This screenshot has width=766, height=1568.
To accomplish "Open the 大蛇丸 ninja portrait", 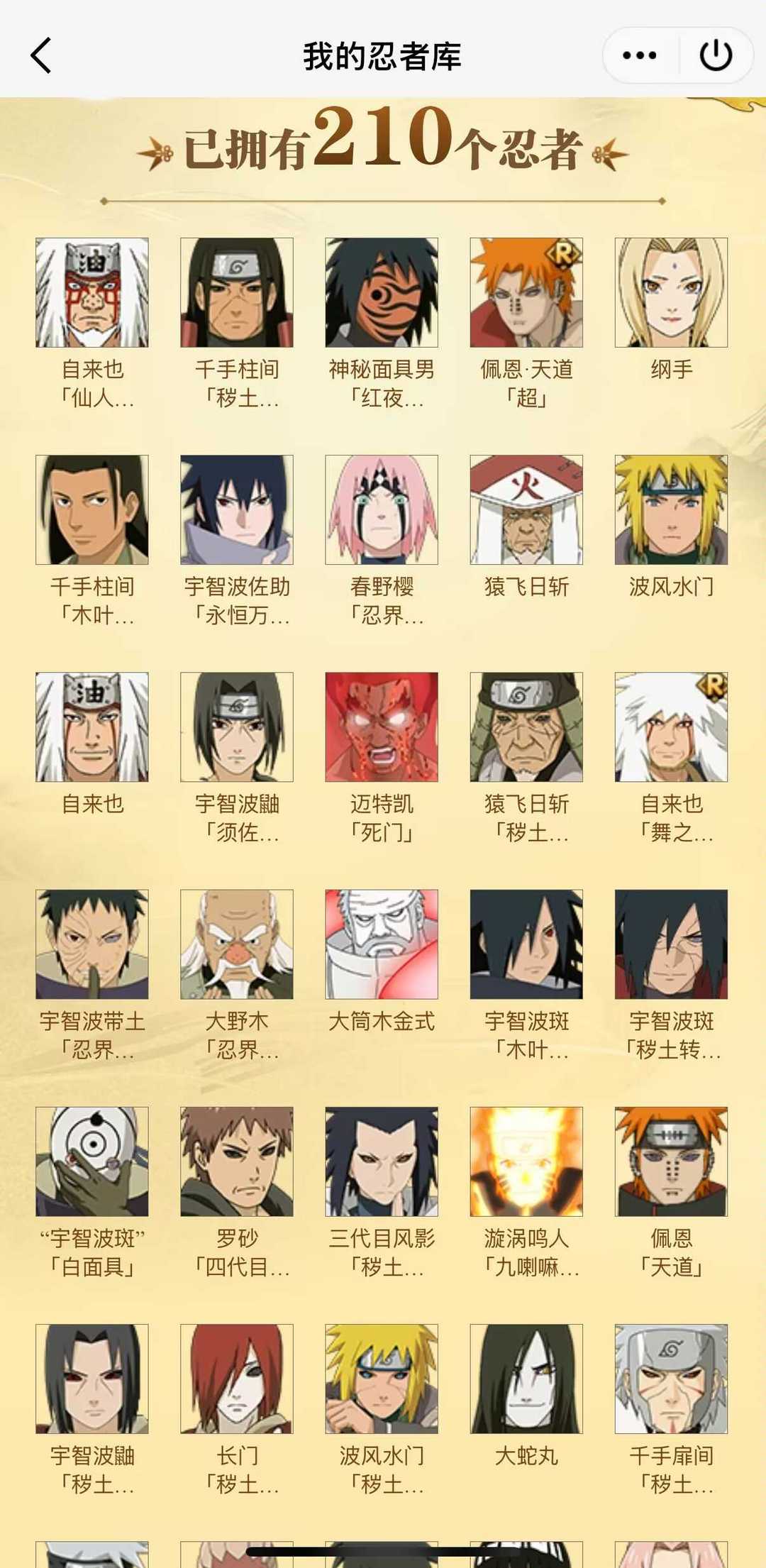I will (526, 1378).
